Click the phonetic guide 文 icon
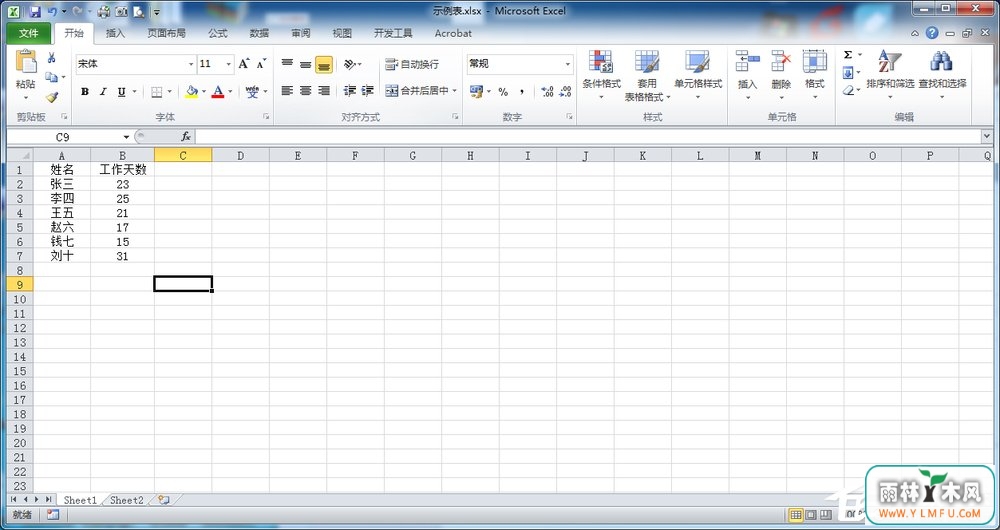This screenshot has width=1000, height=530. [253, 92]
